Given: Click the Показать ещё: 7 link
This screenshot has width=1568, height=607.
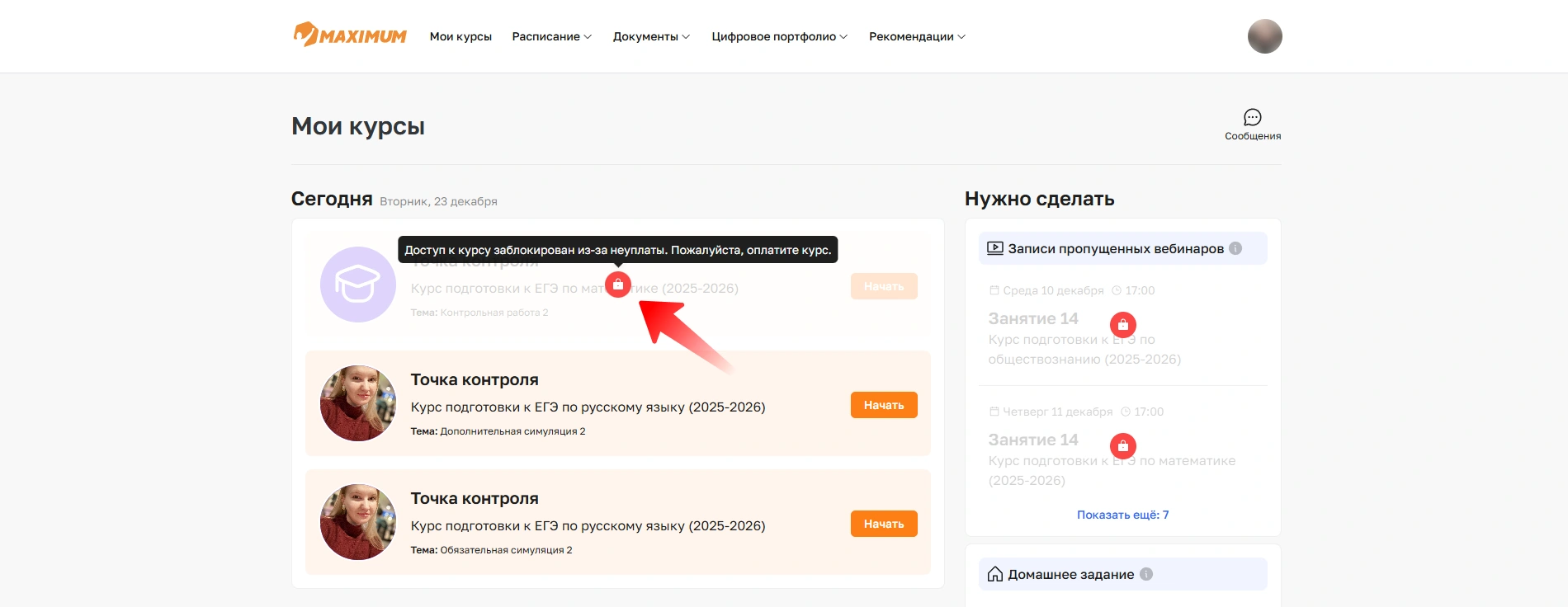Looking at the screenshot, I should pyautogui.click(x=1122, y=515).
